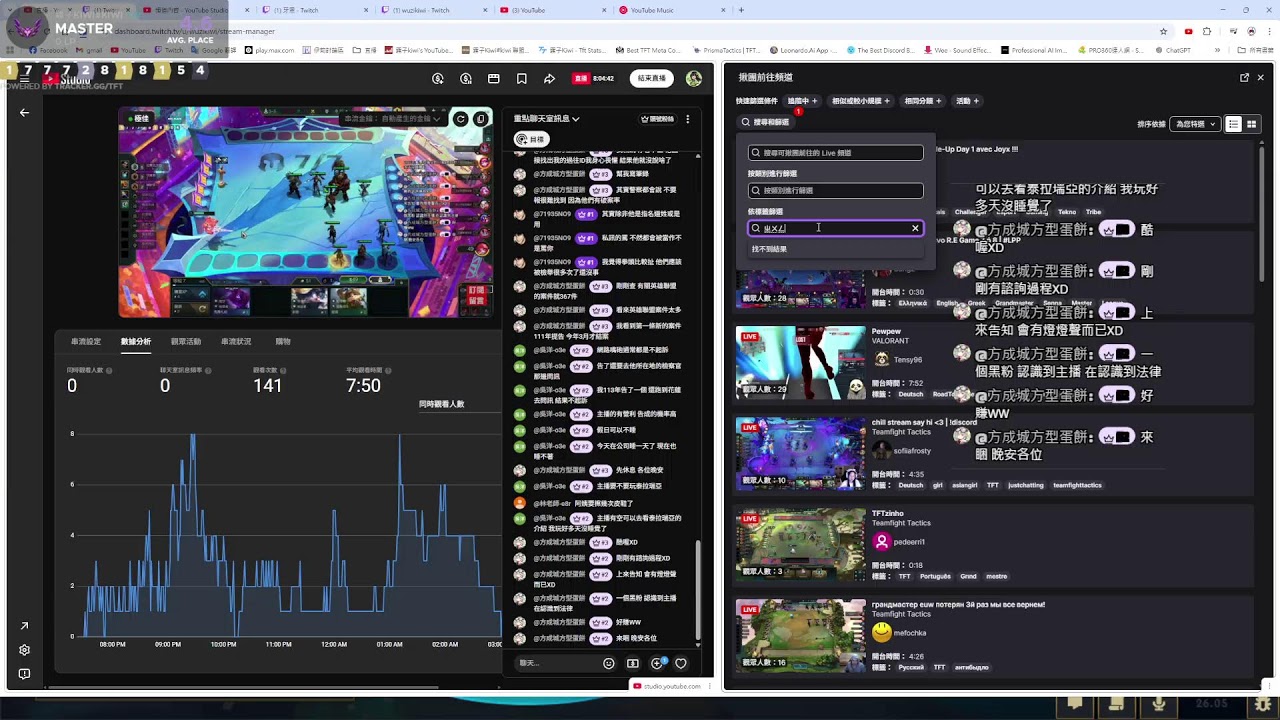Open the 串流設定 tab

click(x=86, y=342)
